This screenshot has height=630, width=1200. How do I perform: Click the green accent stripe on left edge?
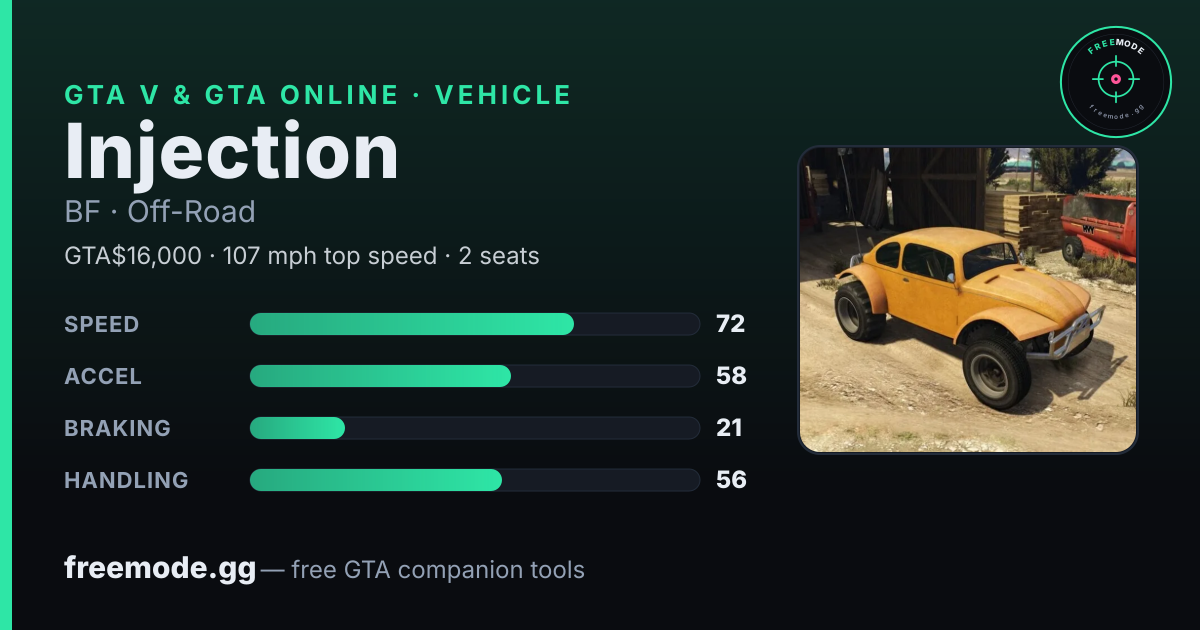(6, 315)
